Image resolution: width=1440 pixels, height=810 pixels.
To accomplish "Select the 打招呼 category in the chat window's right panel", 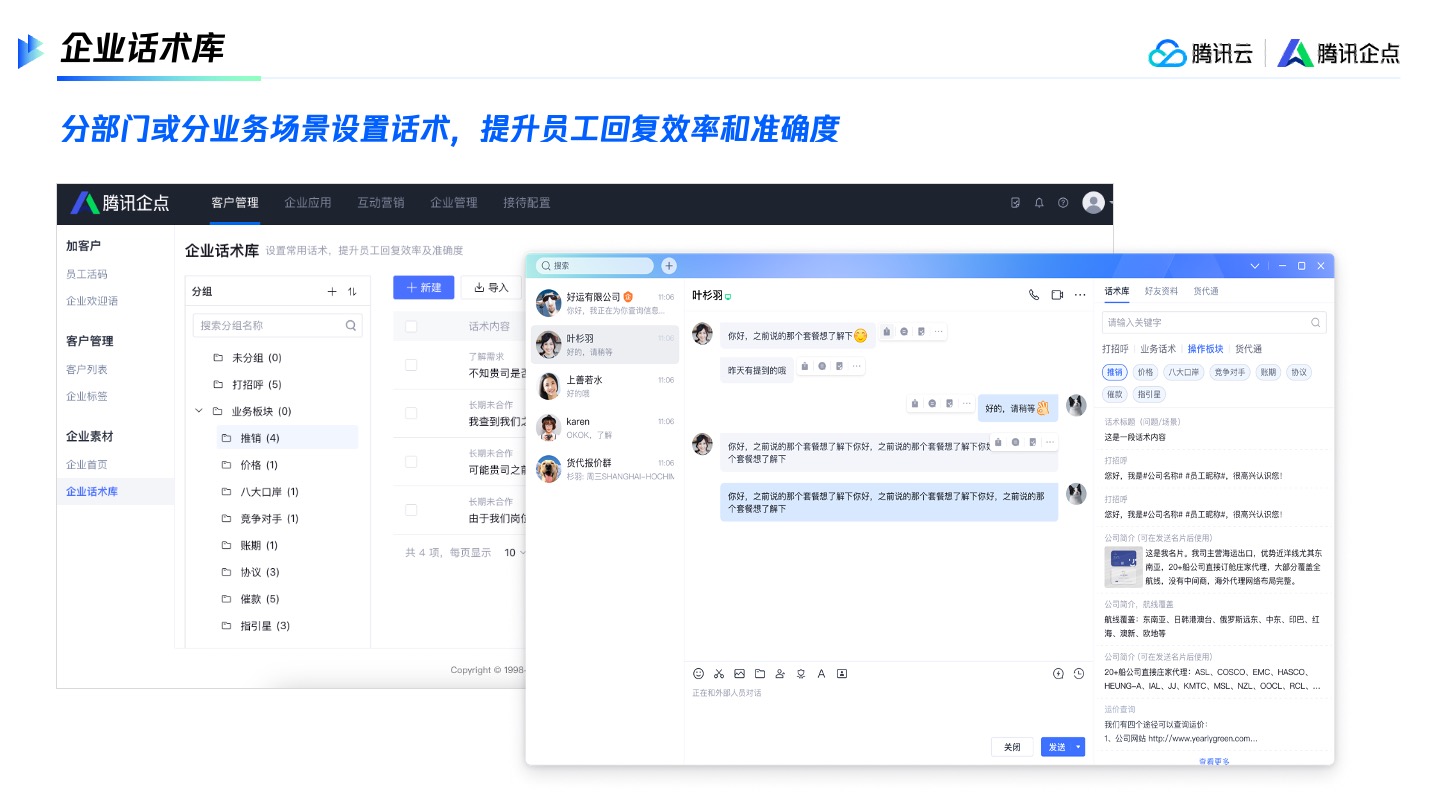I will coord(1115,349).
